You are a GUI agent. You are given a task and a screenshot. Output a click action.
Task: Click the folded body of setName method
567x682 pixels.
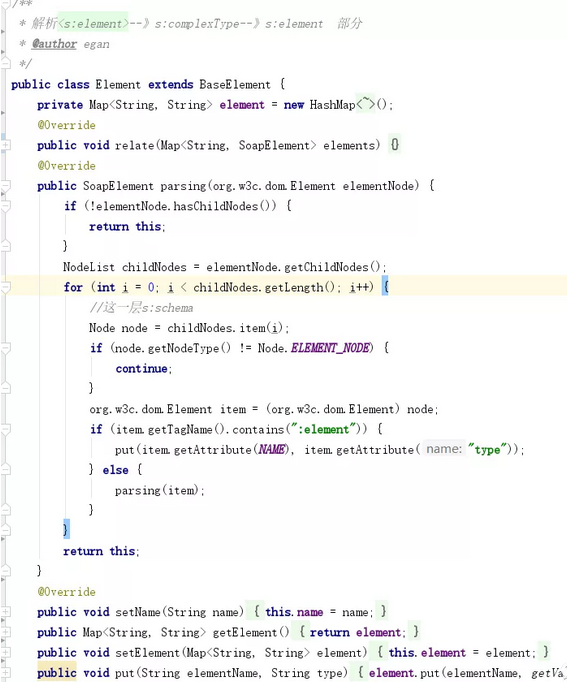point(321,612)
